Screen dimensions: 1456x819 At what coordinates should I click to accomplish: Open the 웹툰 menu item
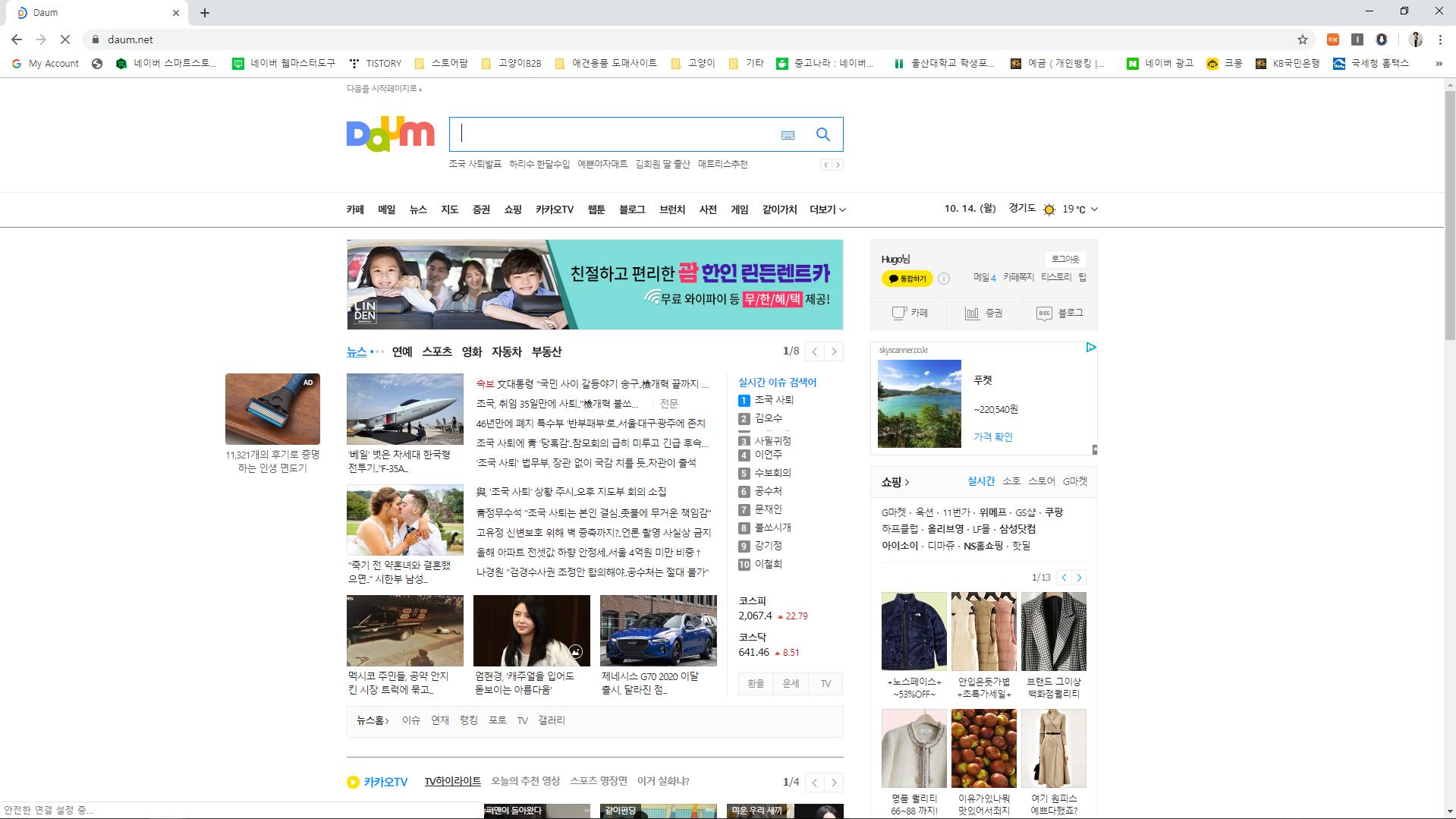click(x=596, y=209)
